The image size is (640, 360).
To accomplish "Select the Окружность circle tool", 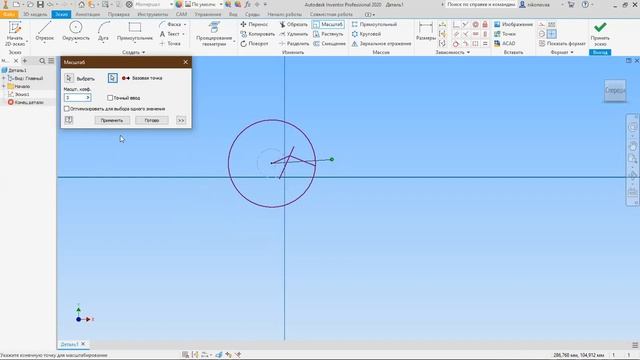I will (76, 32).
